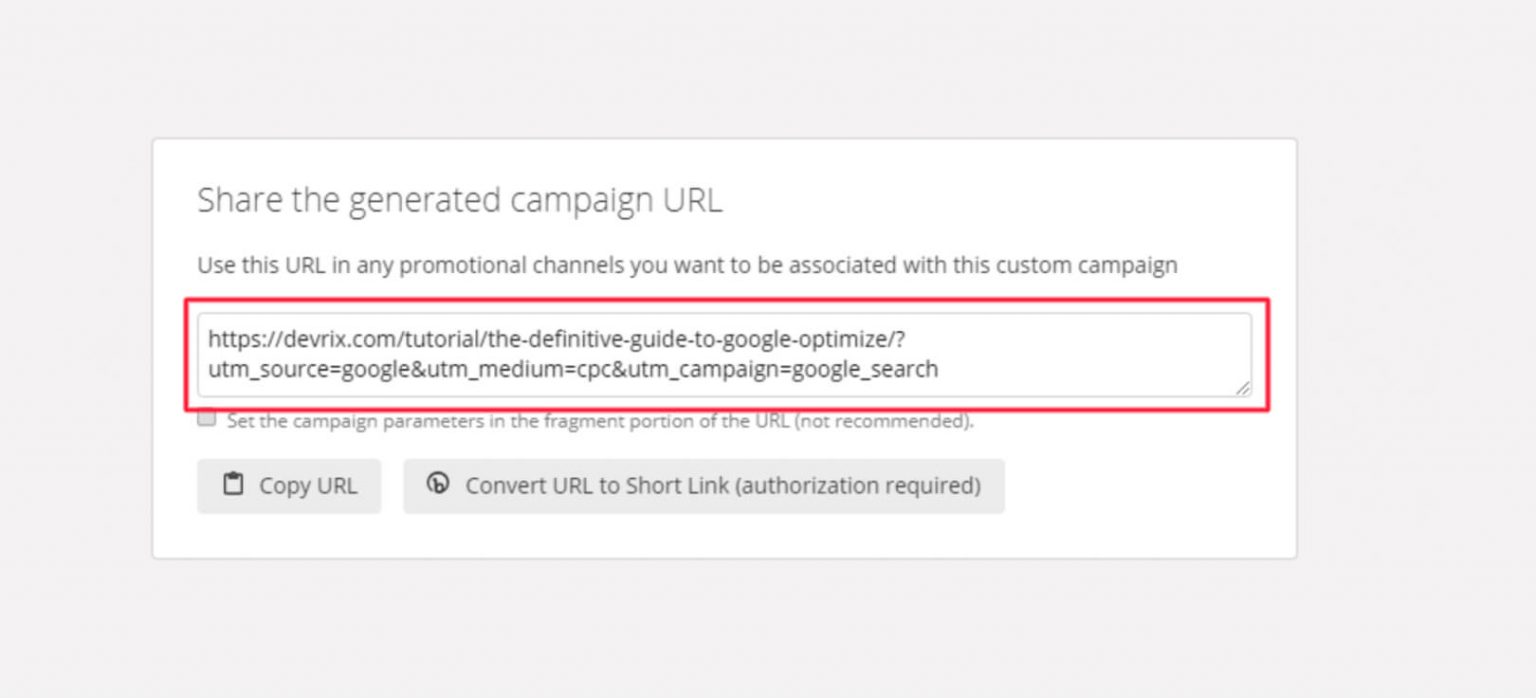
Task: Click the Copy URL button
Action: (x=290, y=485)
